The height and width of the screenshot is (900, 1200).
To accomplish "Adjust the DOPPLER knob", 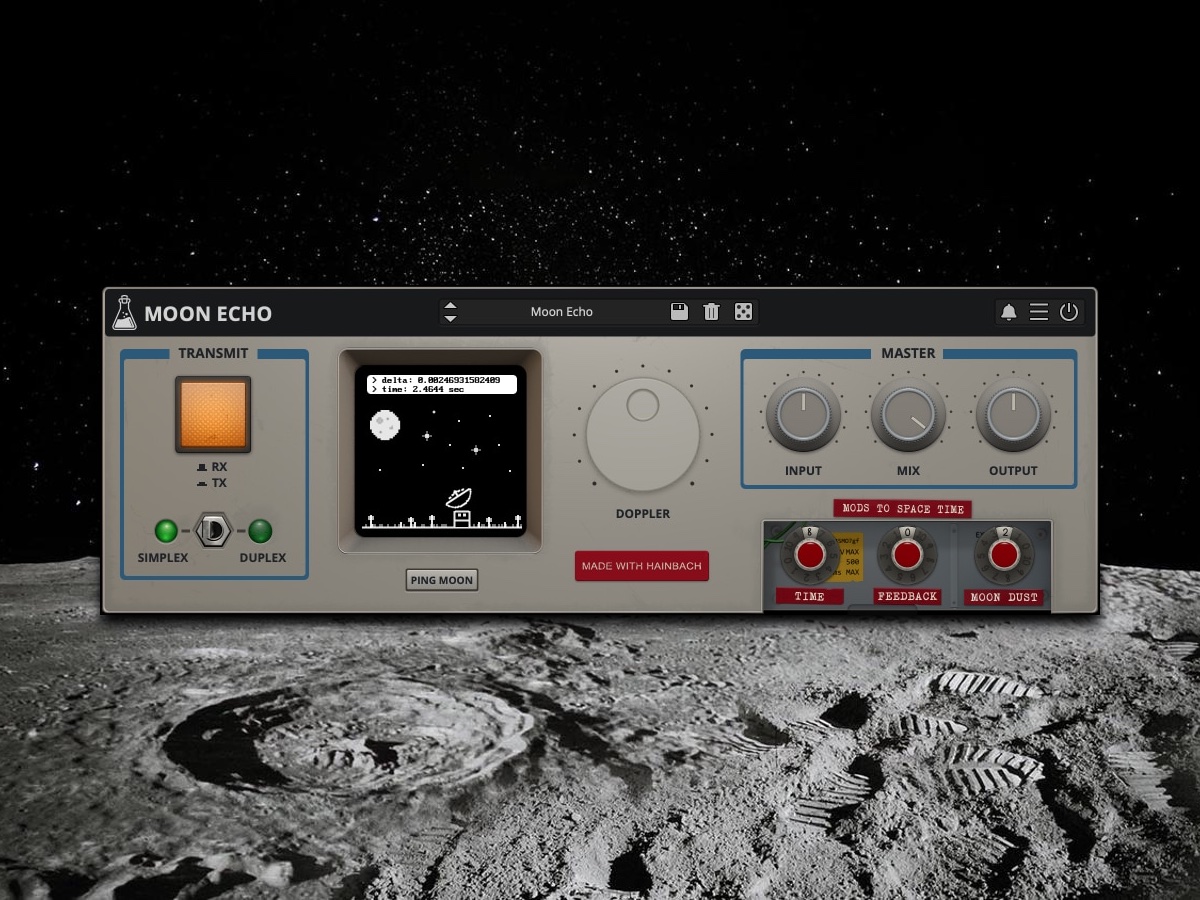I will (641, 433).
